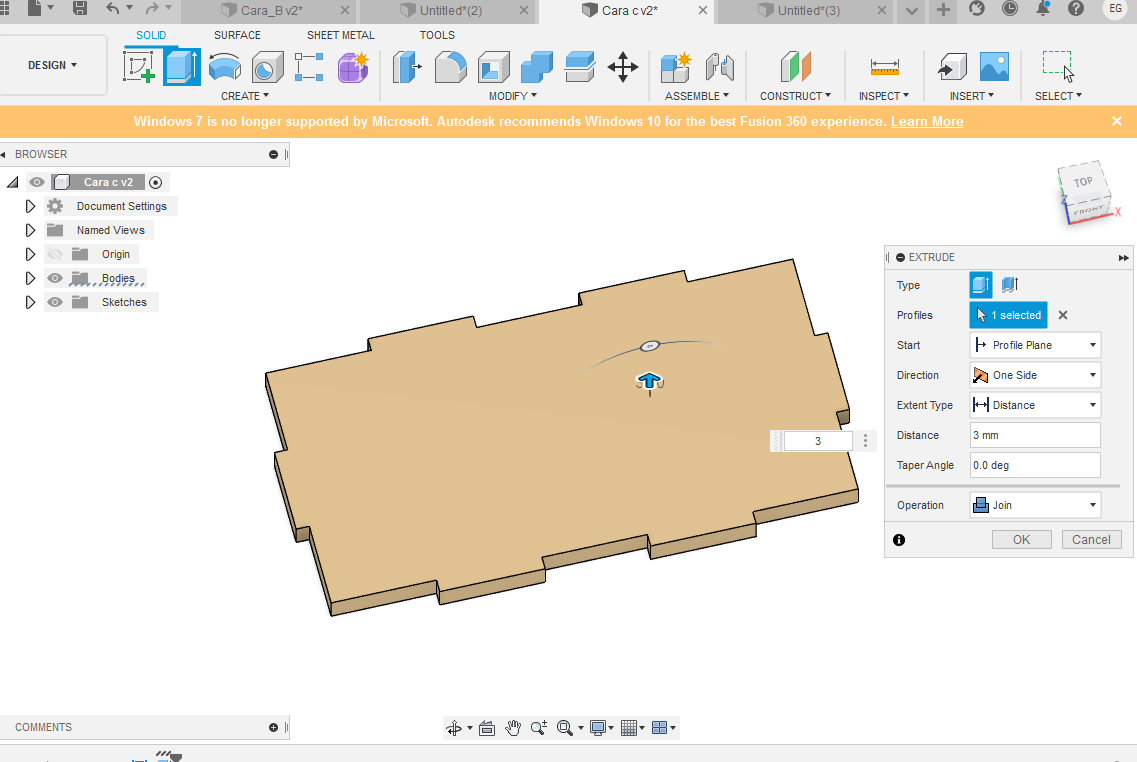This screenshot has height=762, width=1137.
Task: Select the Pan hand tool
Action: pyautogui.click(x=513, y=728)
